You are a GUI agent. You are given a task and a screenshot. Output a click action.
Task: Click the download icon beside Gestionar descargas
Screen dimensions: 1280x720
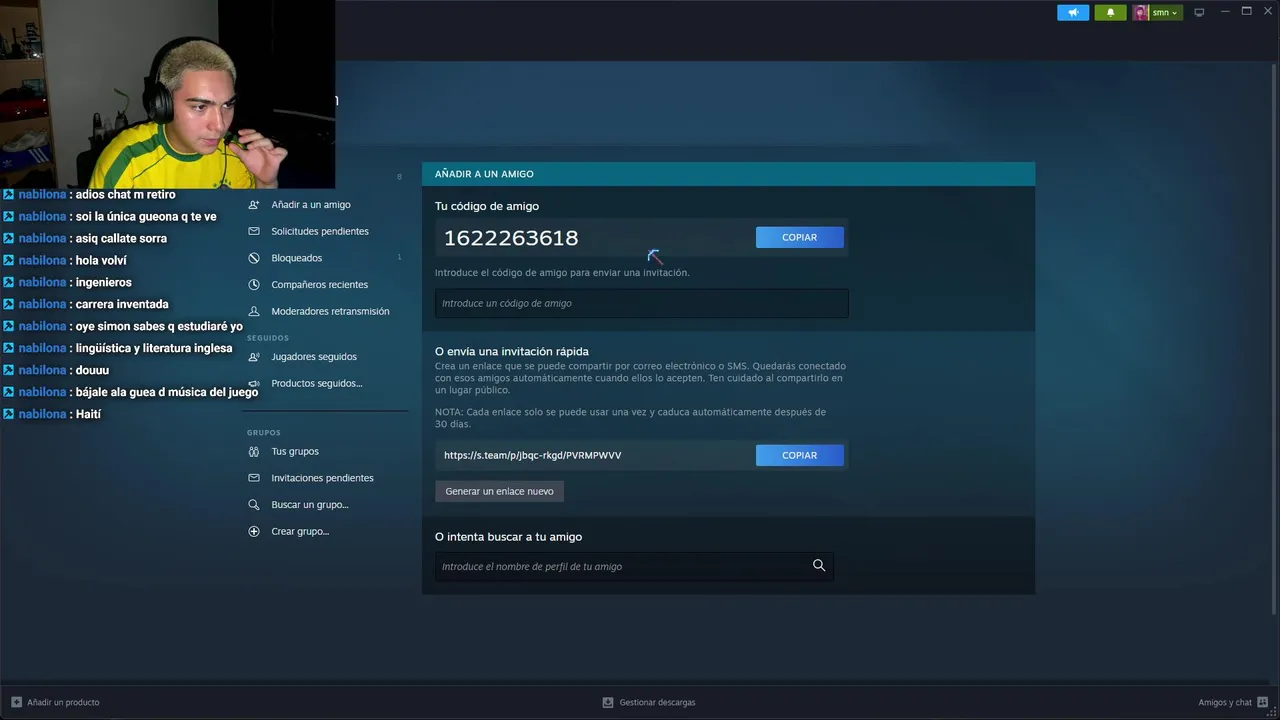tap(608, 702)
